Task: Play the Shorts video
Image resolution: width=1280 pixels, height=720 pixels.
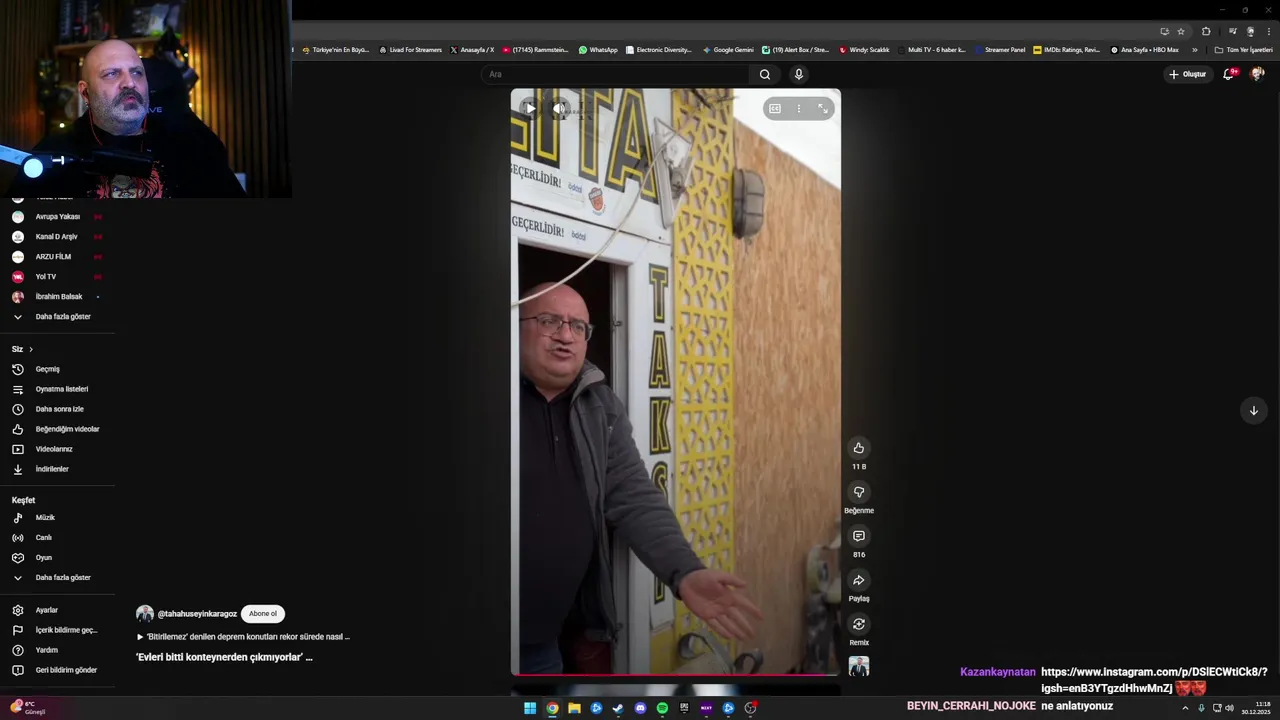Action: coord(530,108)
